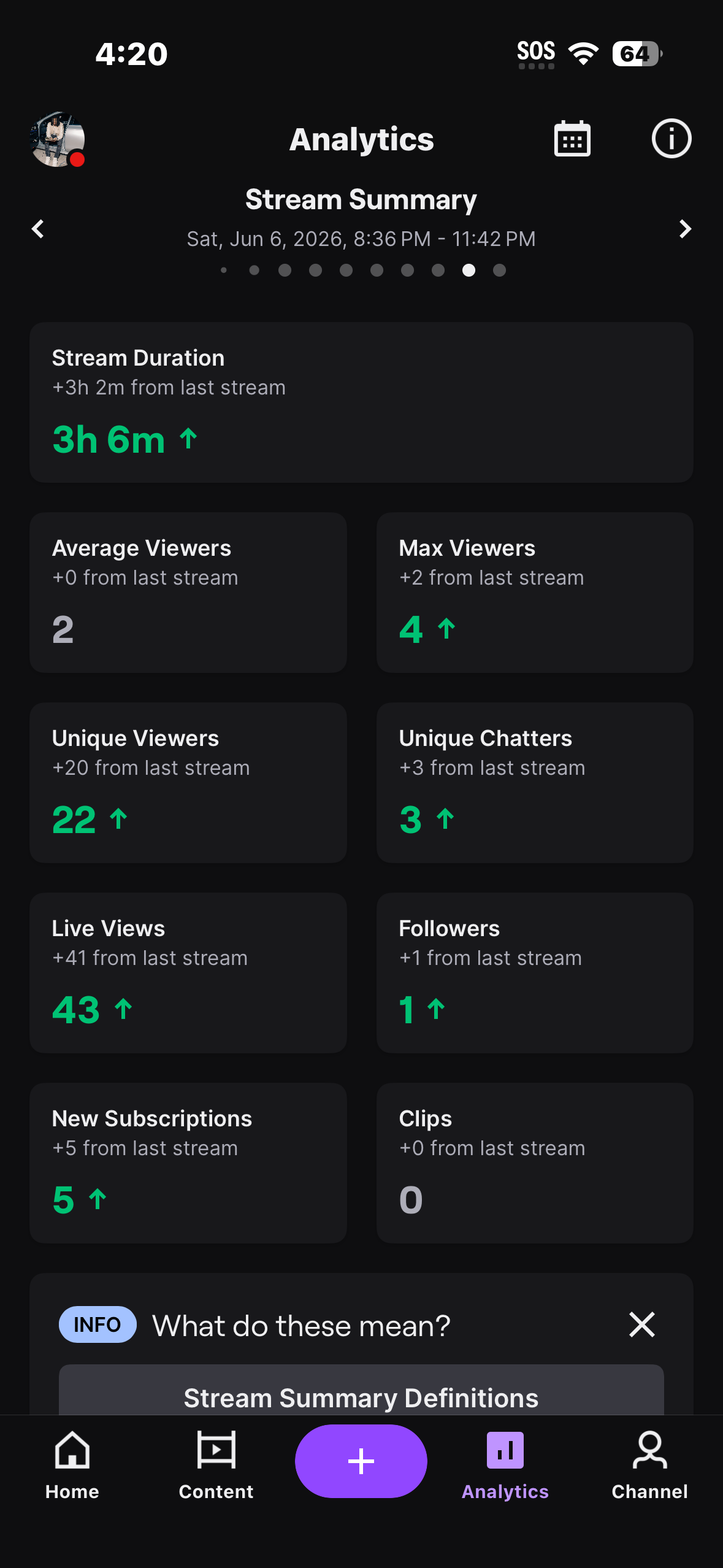Image resolution: width=723 pixels, height=1568 pixels.
Task: Open the profile avatar picture
Action: (x=58, y=139)
